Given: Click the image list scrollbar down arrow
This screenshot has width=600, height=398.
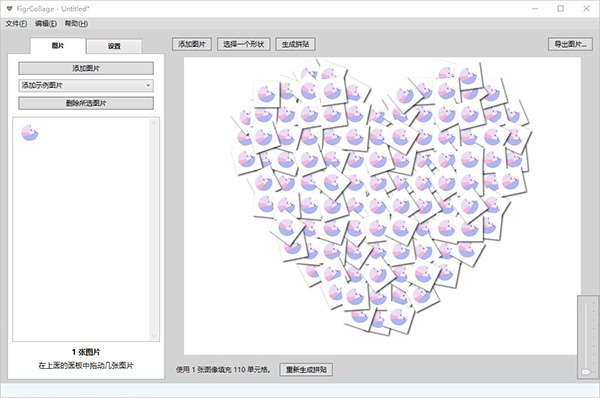Looking at the screenshot, I should pos(154,336).
